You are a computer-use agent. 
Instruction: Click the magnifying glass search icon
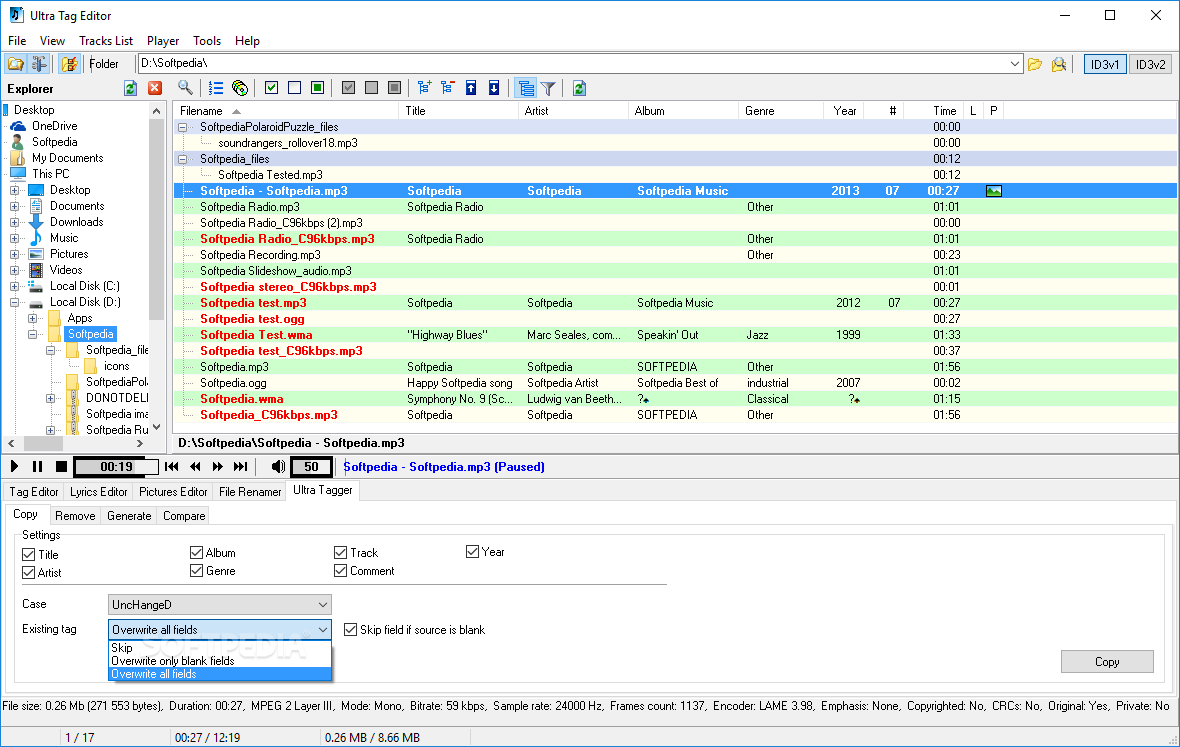pos(185,88)
